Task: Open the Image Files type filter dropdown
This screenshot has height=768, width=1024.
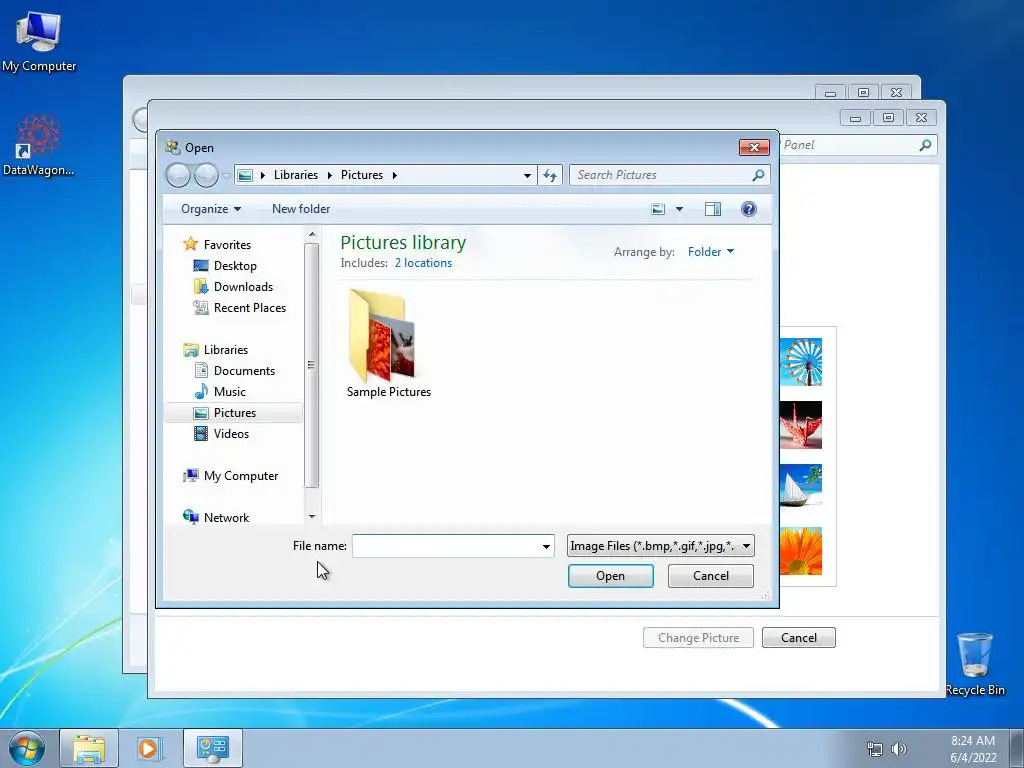Action: click(660, 546)
